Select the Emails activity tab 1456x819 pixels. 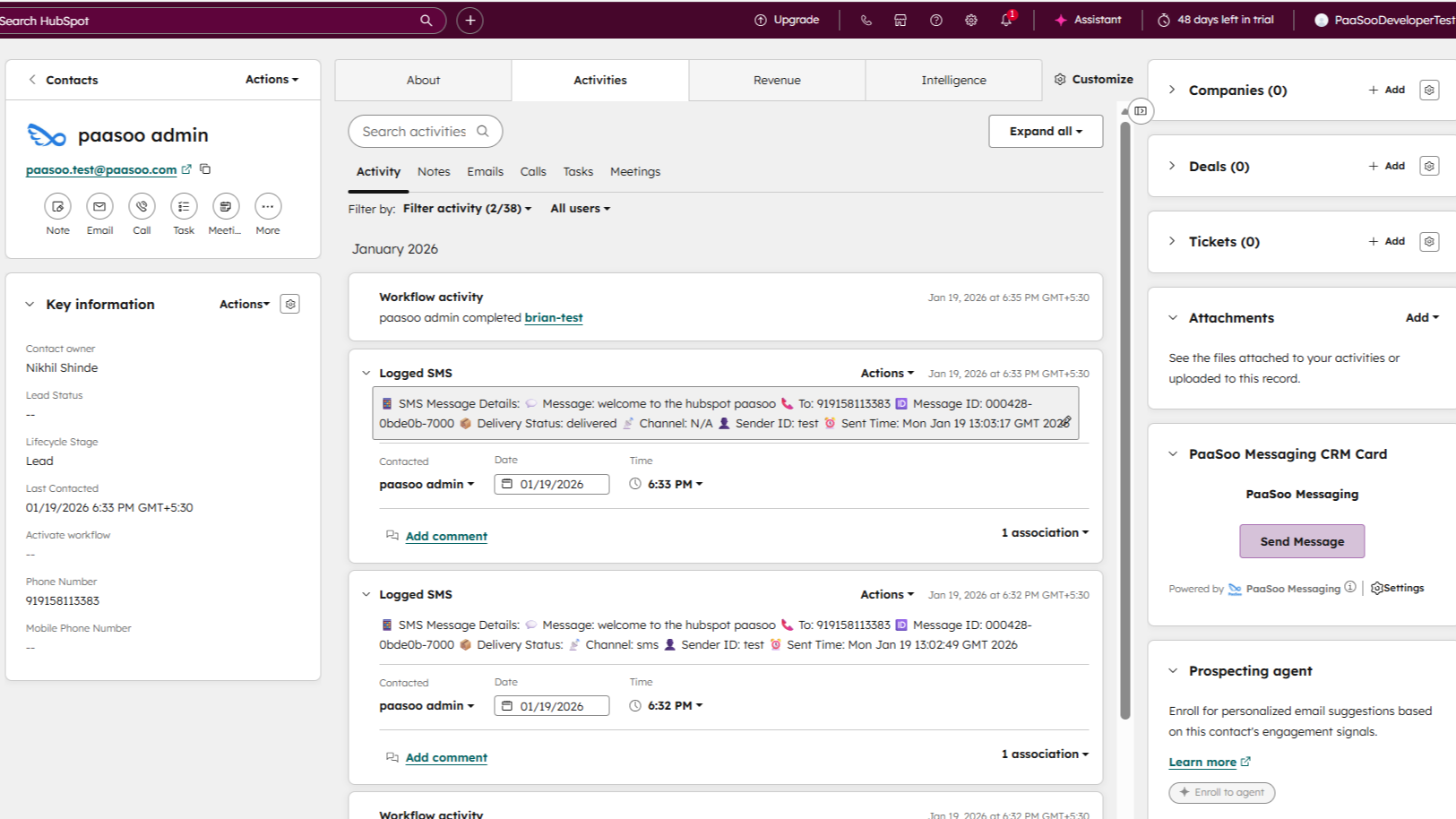pyautogui.click(x=485, y=171)
